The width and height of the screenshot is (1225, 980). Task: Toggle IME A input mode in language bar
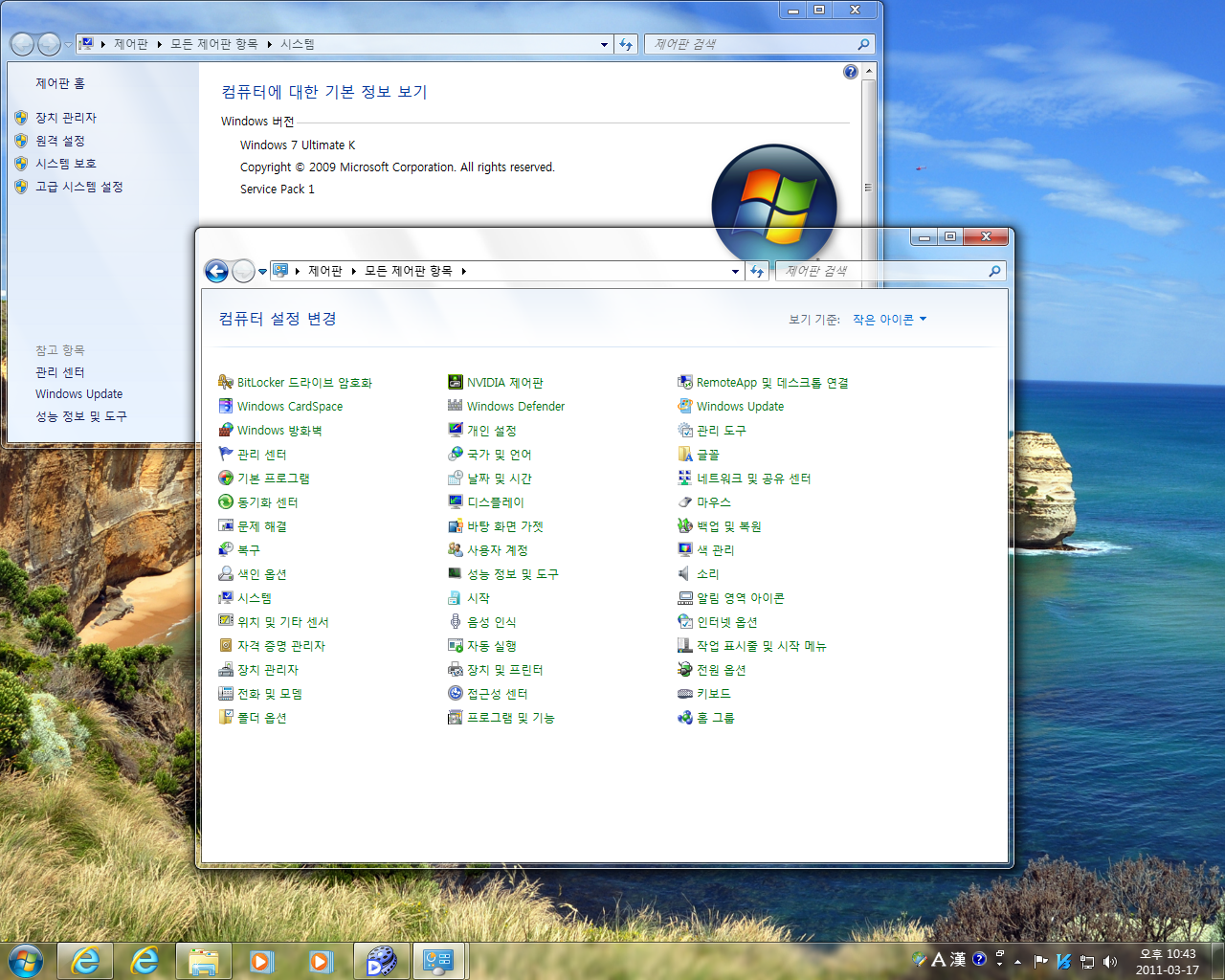pyautogui.click(x=939, y=960)
